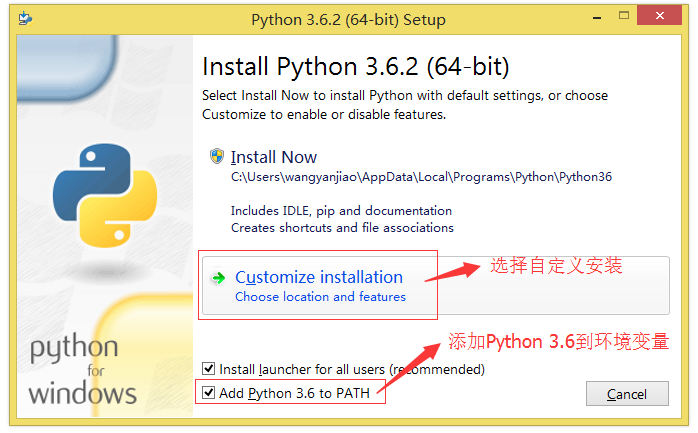The width and height of the screenshot is (698, 433).
Task: Cancel the Python installation
Action: tap(627, 394)
